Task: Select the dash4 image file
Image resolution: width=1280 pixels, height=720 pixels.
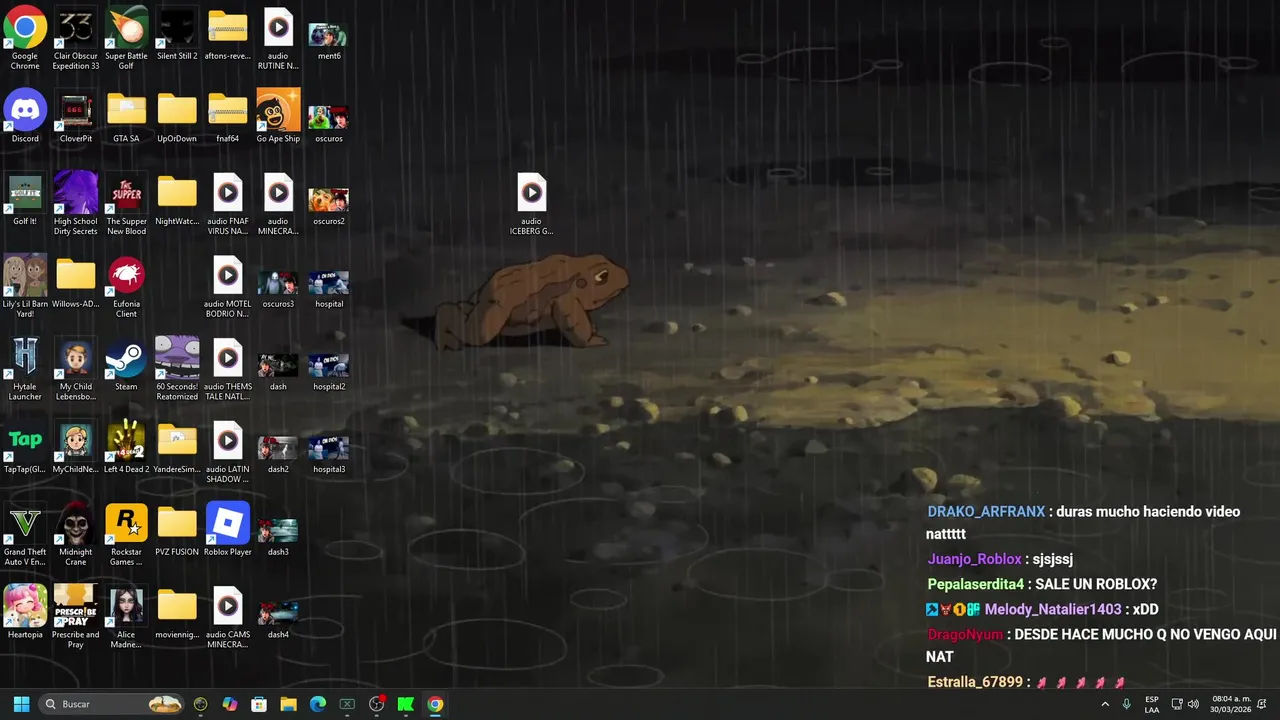Action: click(278, 618)
